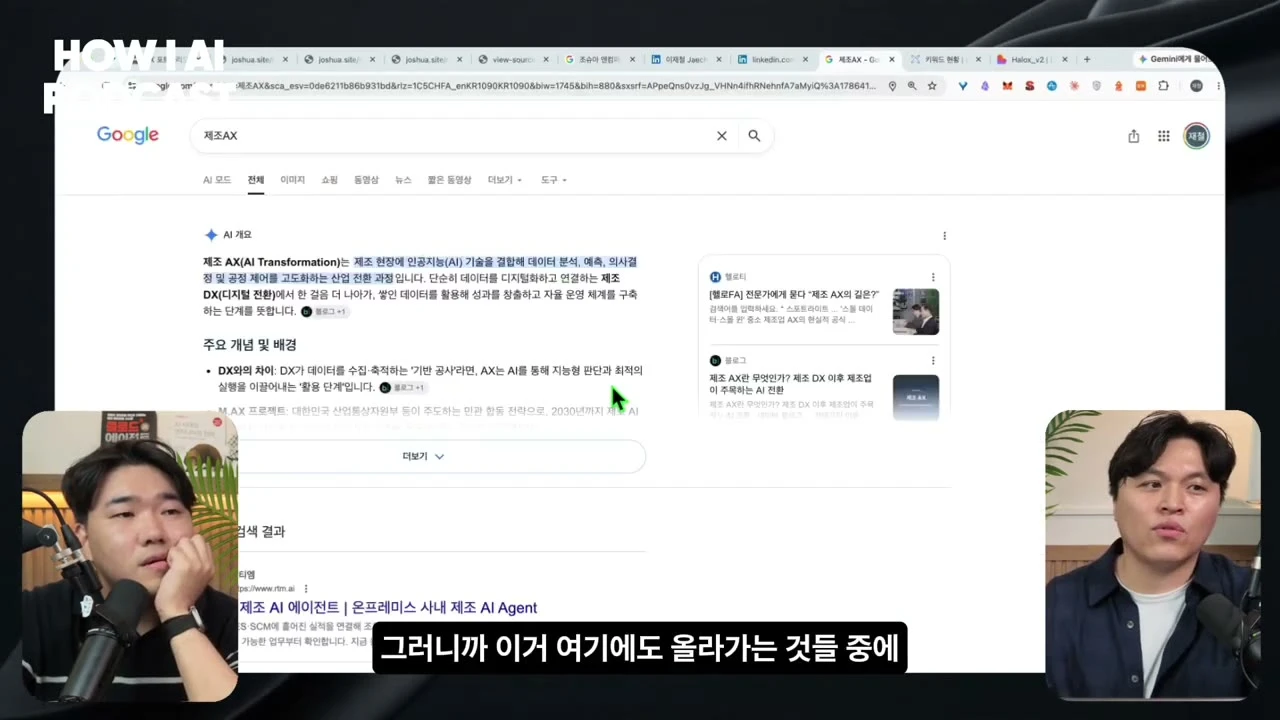Click the bold text DX와의 차이
The width and height of the screenshot is (1280, 720).
pos(246,371)
